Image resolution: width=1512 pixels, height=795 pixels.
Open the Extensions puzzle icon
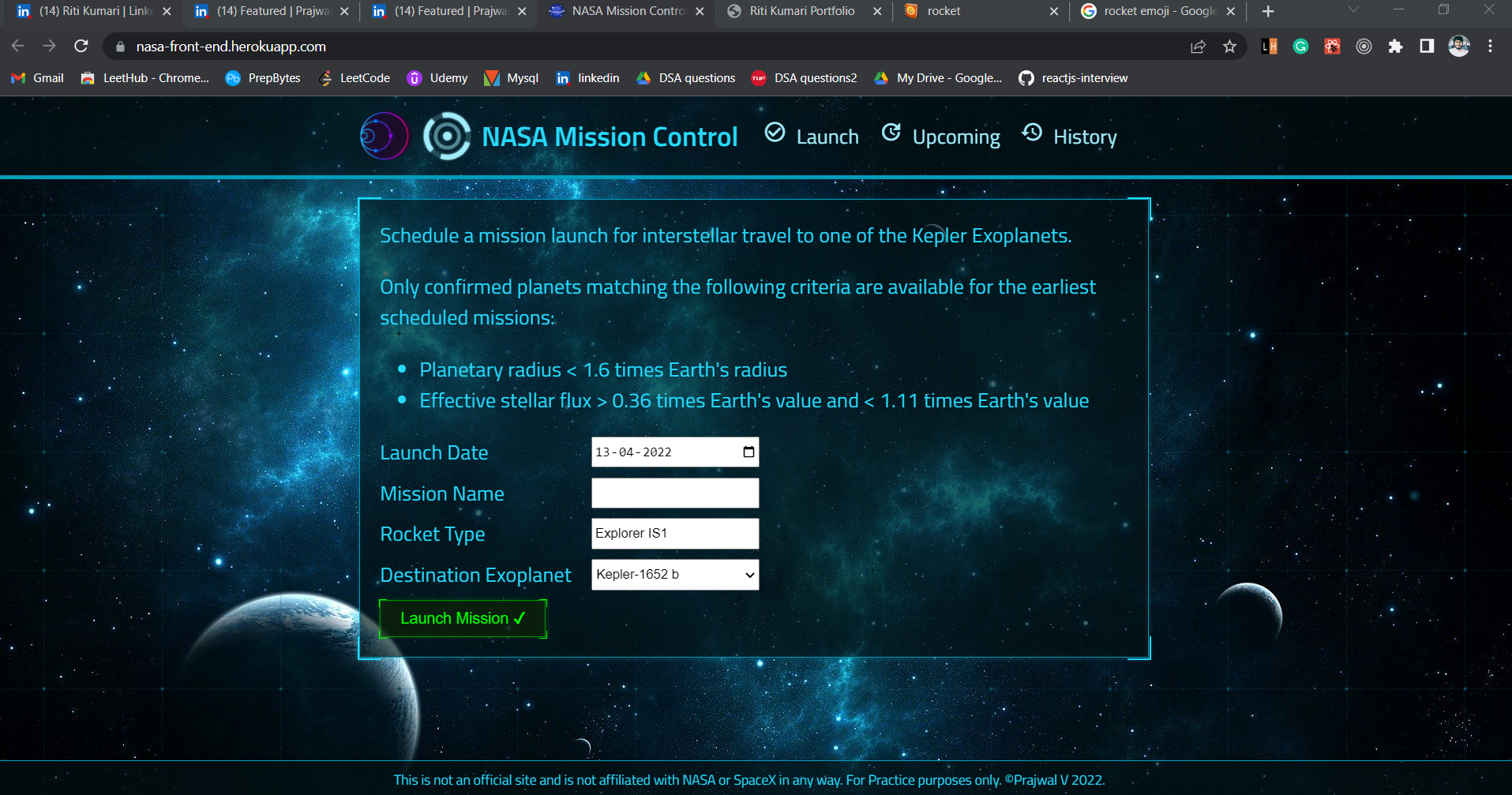1396,47
